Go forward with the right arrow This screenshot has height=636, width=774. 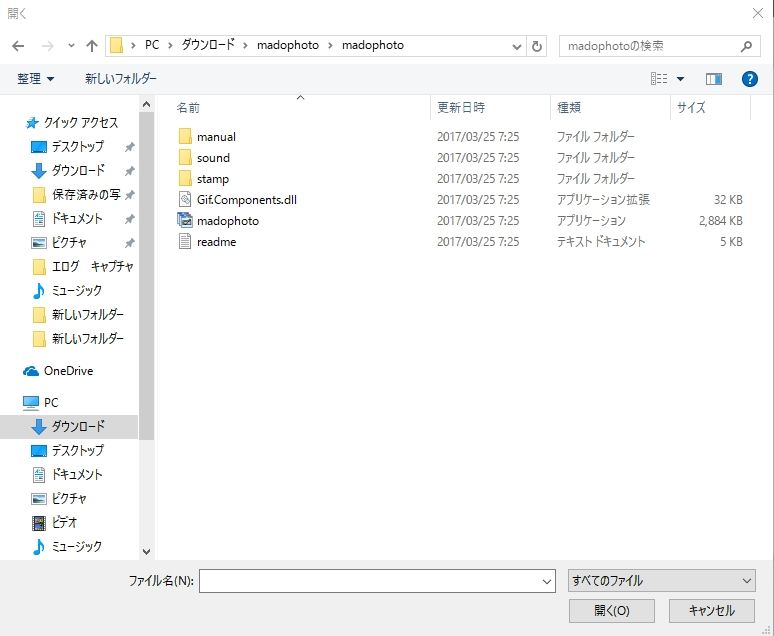[47, 46]
